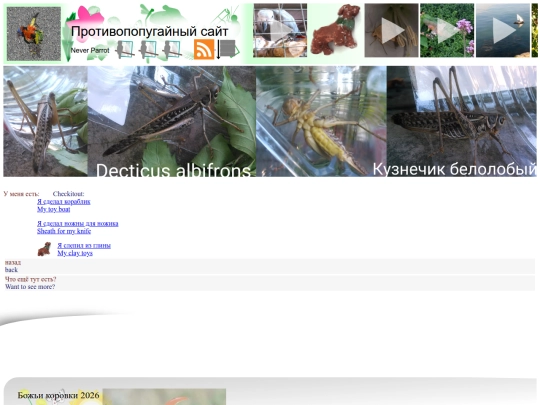
Task: Play the brown moth video thumbnail
Action: click(392, 30)
